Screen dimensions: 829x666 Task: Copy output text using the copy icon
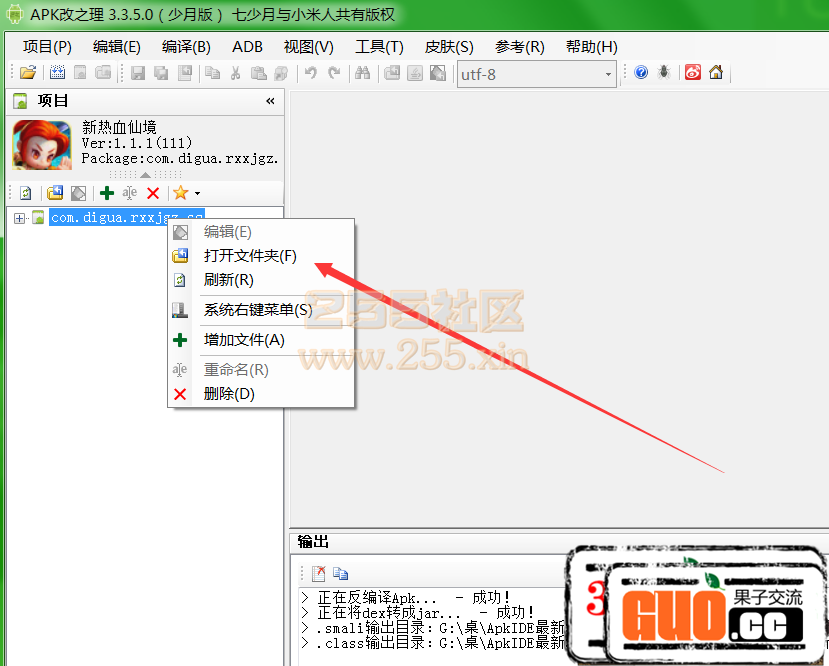point(340,573)
